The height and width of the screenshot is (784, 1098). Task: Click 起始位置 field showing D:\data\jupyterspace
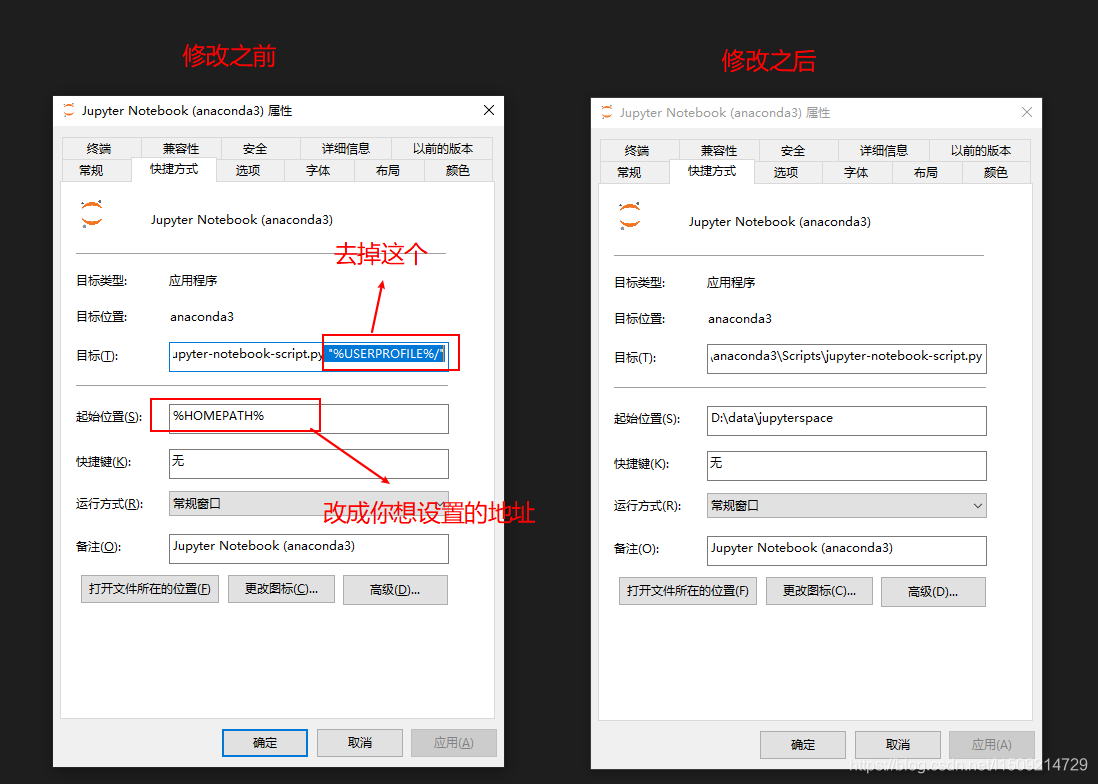pos(847,421)
